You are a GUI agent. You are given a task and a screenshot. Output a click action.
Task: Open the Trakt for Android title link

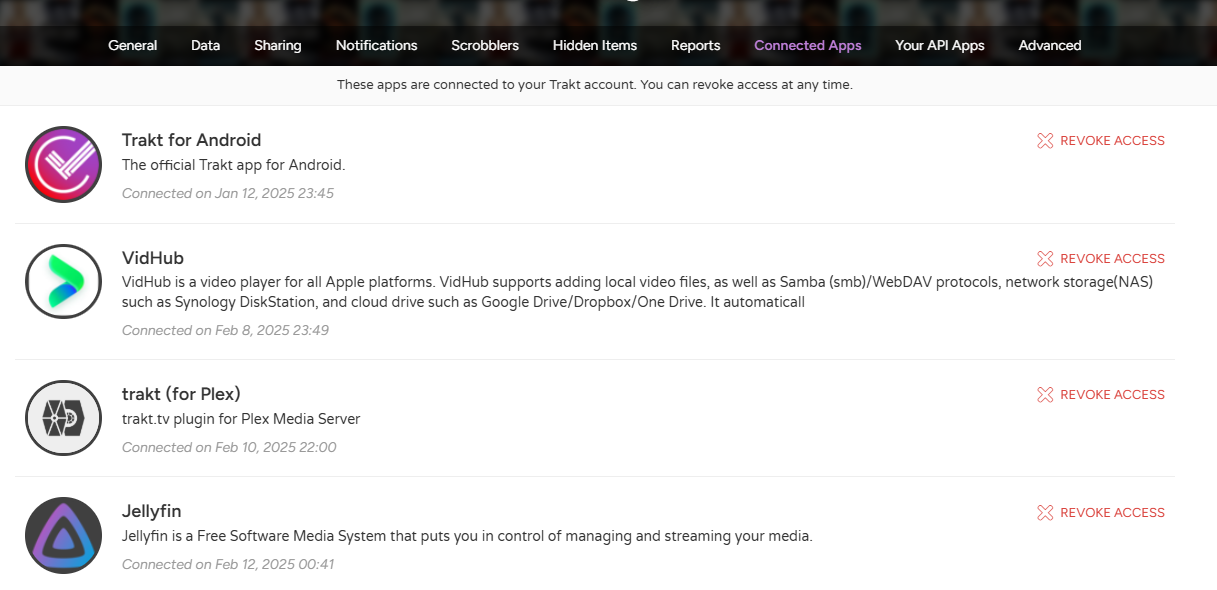191,140
